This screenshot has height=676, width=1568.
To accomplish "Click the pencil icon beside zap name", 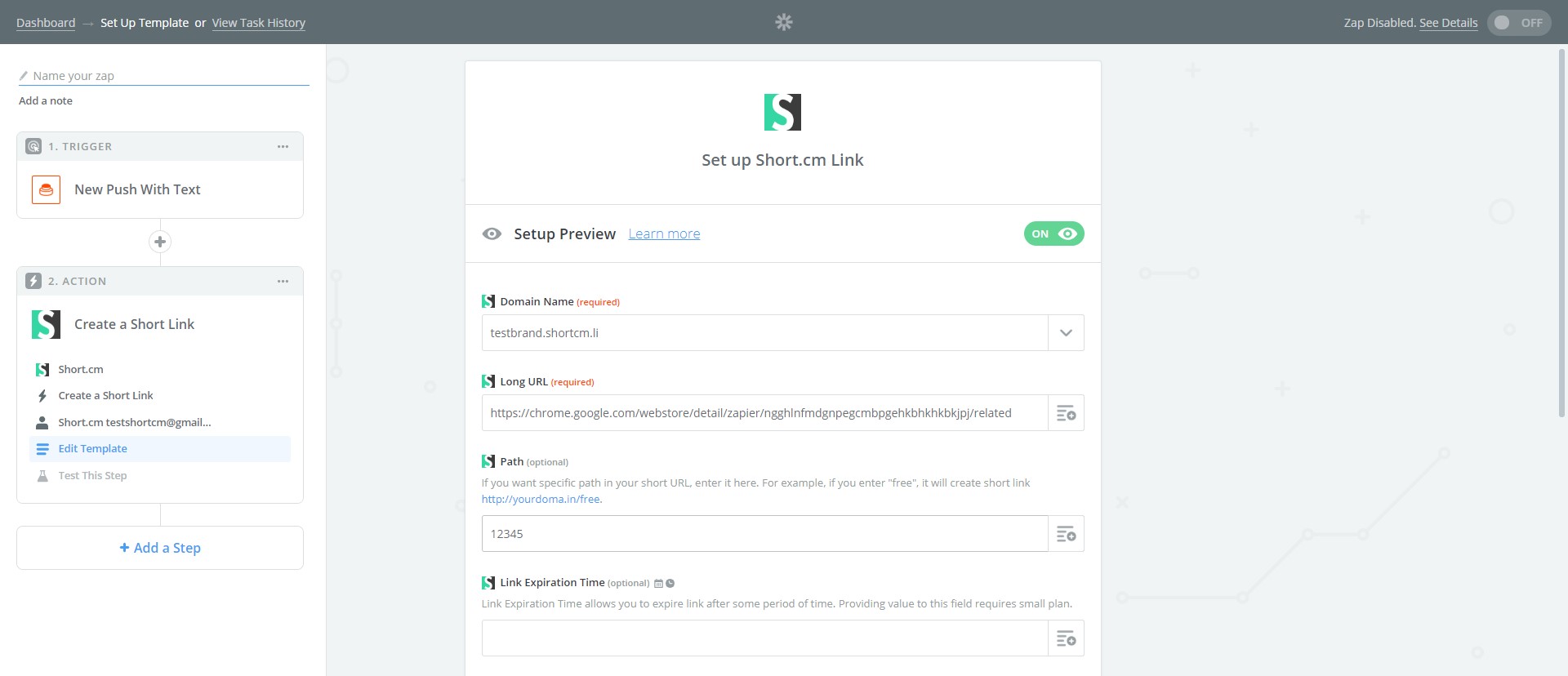I will (24, 76).
